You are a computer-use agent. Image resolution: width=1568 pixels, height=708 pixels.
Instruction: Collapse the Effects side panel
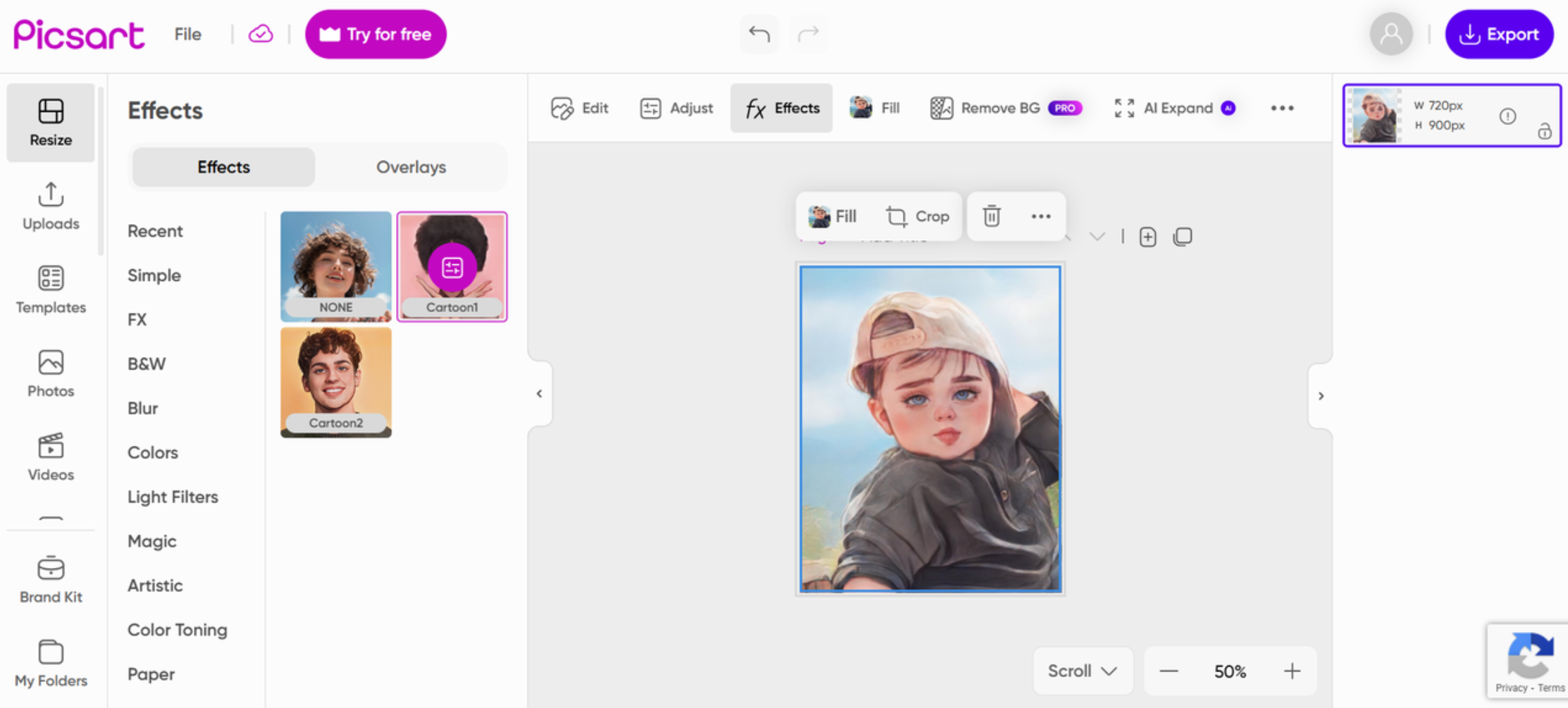539,394
